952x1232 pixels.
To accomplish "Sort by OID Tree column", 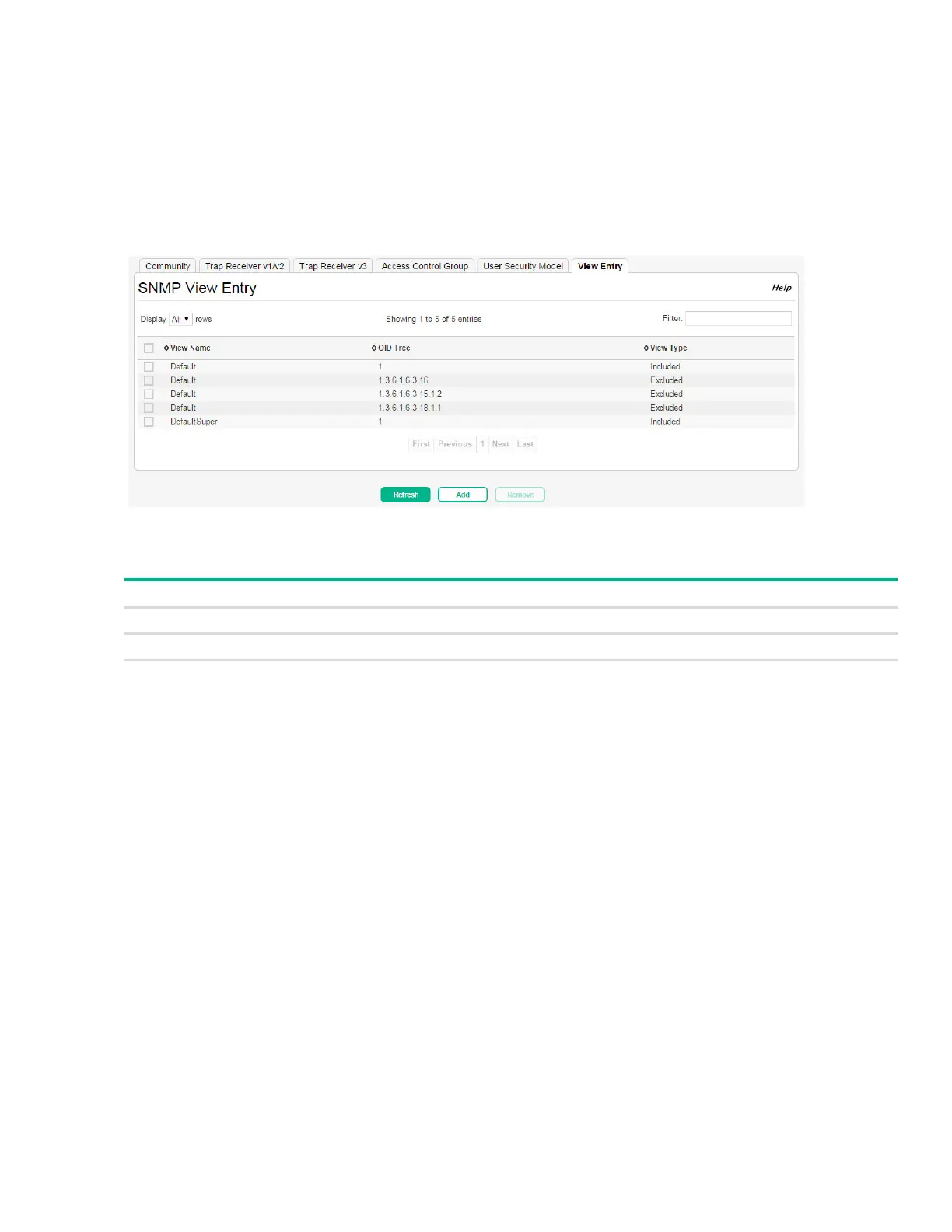I will (391, 348).
